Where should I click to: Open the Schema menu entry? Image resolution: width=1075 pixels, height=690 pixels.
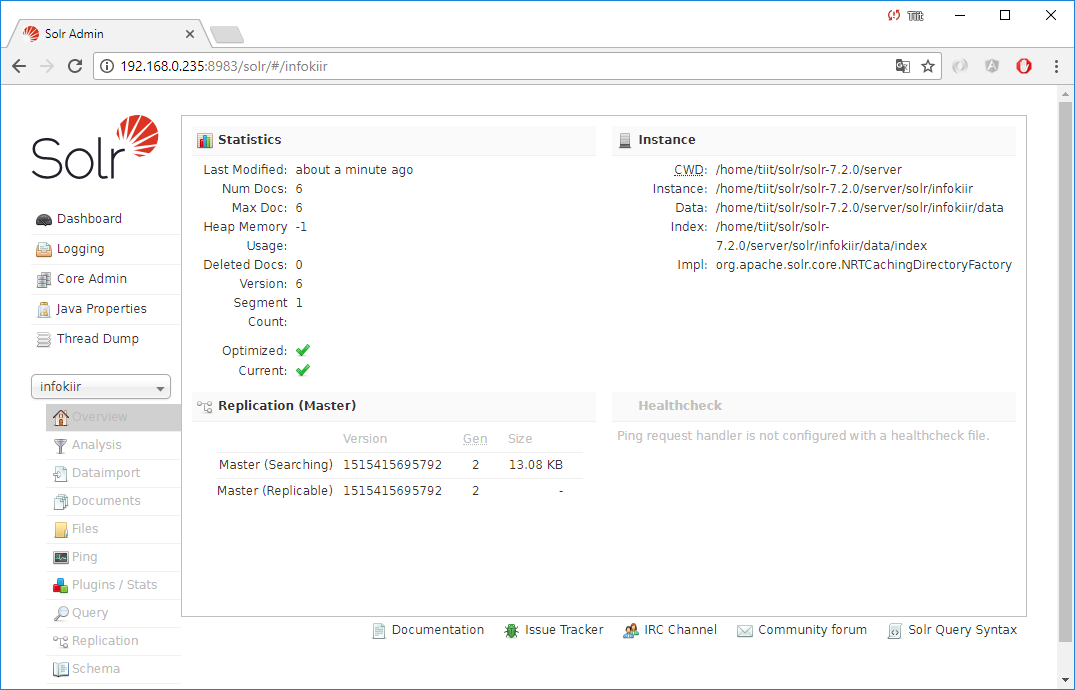(x=95, y=669)
